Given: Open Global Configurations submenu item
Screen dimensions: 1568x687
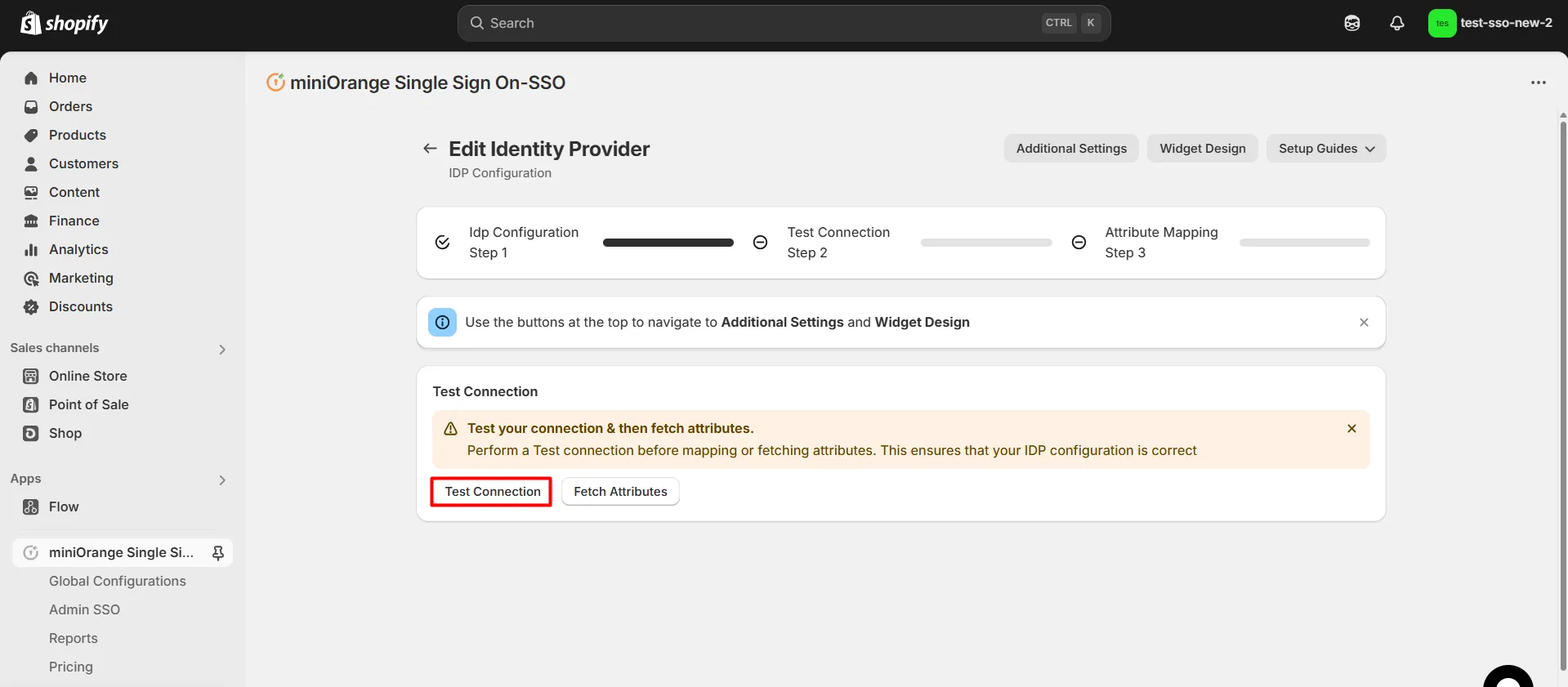Looking at the screenshot, I should coord(117,582).
